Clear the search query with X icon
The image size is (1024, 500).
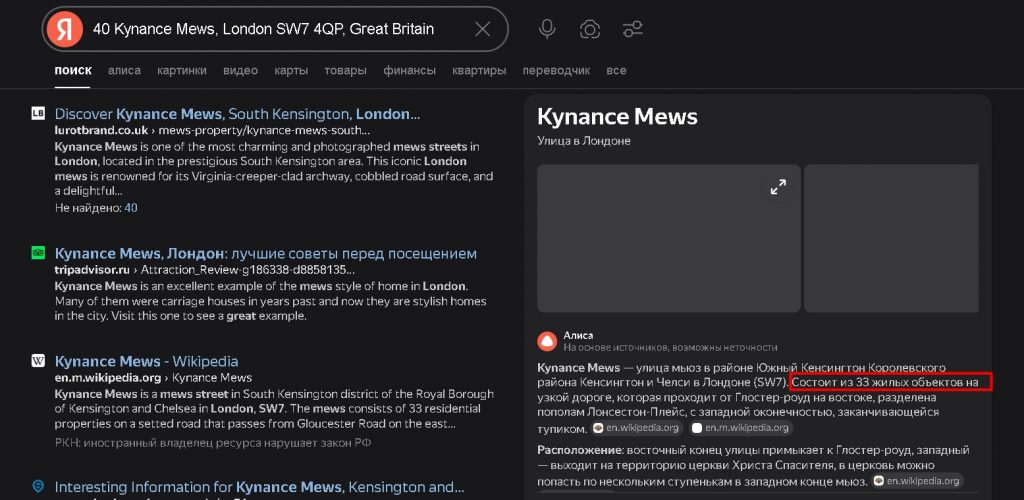(x=482, y=29)
